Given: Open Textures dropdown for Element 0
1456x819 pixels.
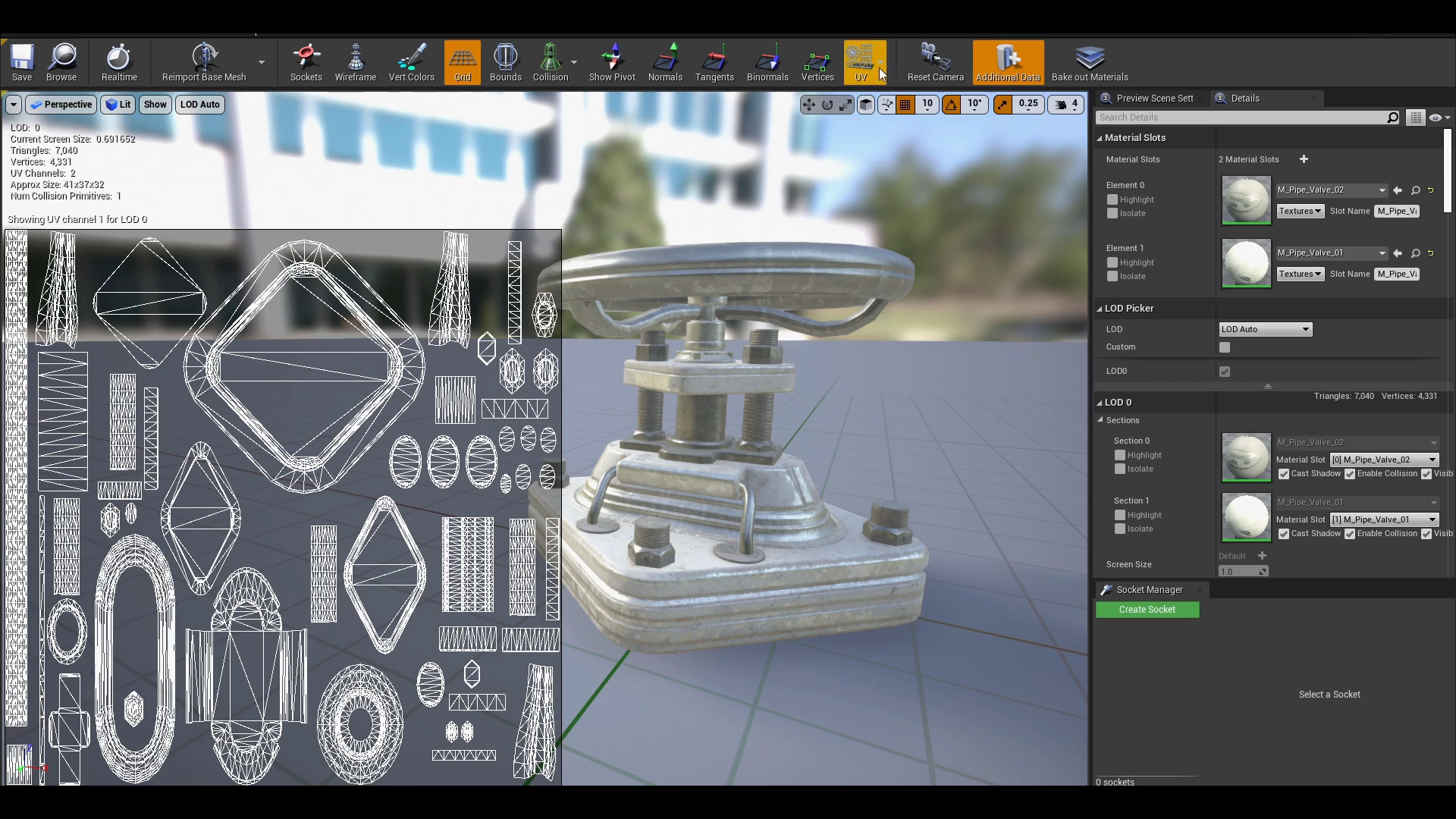Looking at the screenshot, I should (x=1300, y=211).
